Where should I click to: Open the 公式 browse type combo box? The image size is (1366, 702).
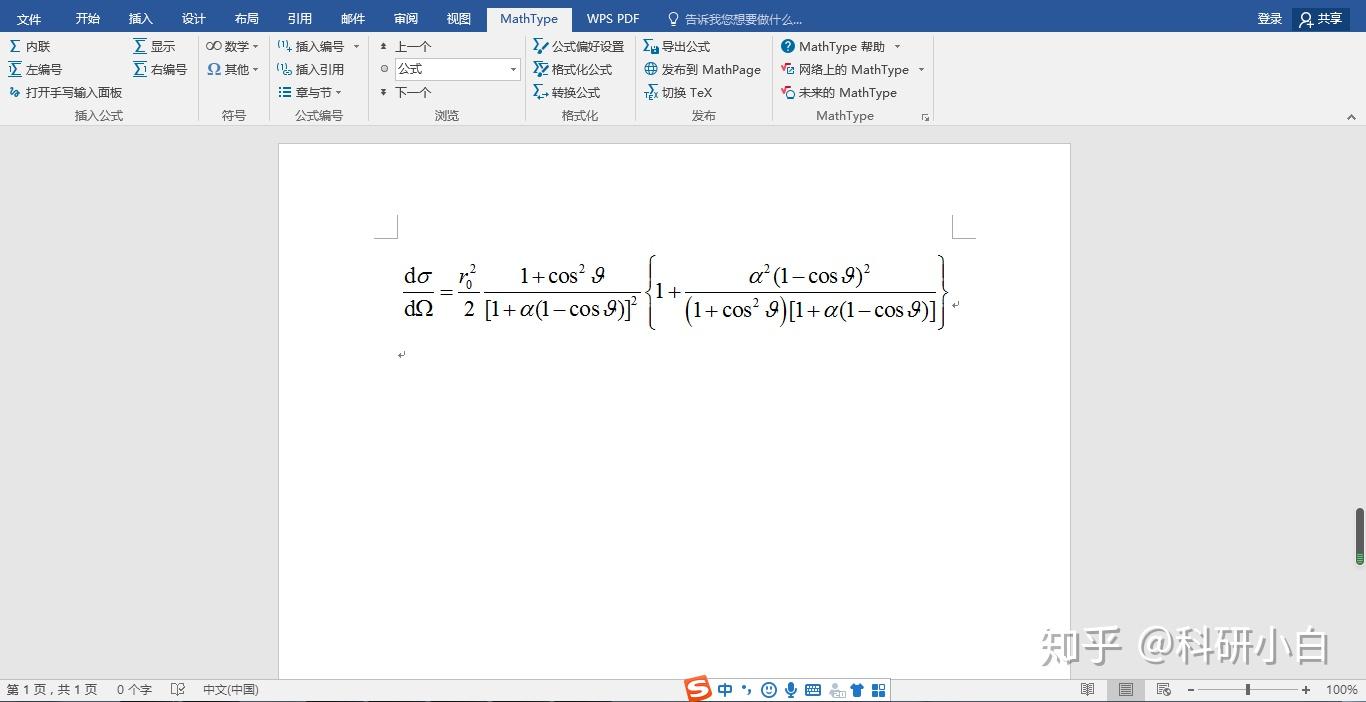point(457,69)
